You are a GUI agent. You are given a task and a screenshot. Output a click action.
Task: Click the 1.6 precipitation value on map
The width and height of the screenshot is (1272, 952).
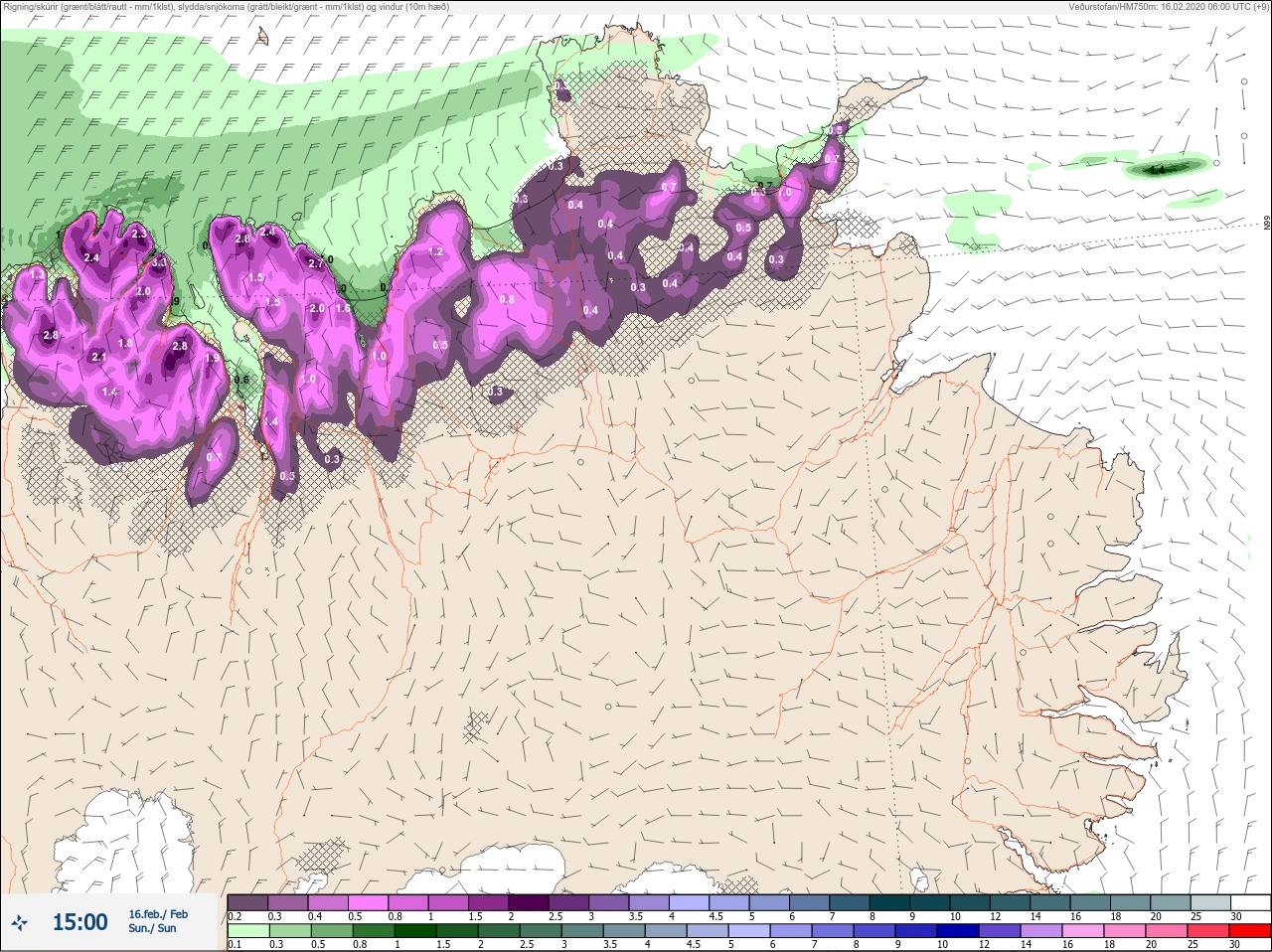click(343, 308)
